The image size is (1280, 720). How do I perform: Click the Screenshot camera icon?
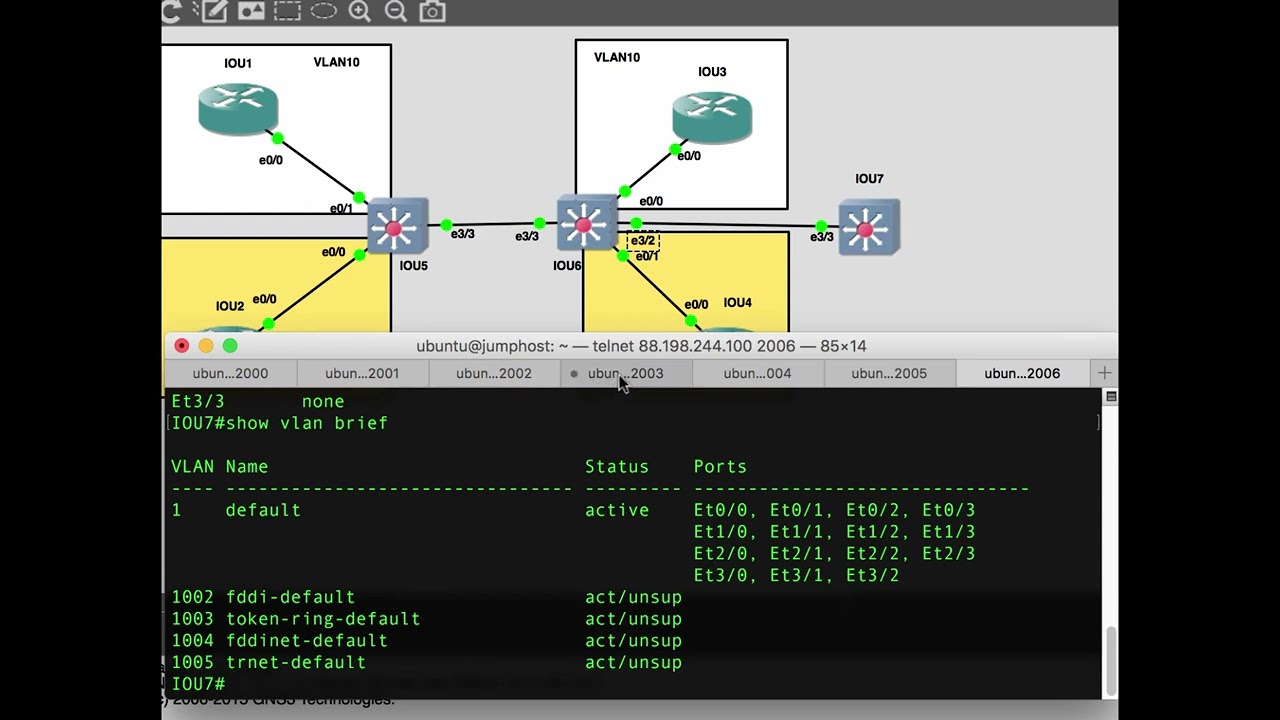(x=432, y=11)
